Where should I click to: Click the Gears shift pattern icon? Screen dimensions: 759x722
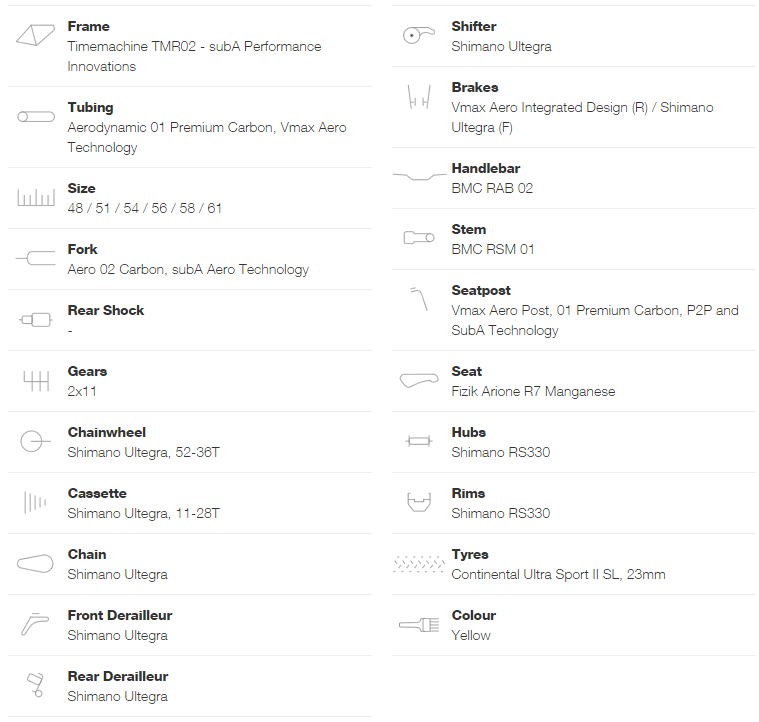36,381
